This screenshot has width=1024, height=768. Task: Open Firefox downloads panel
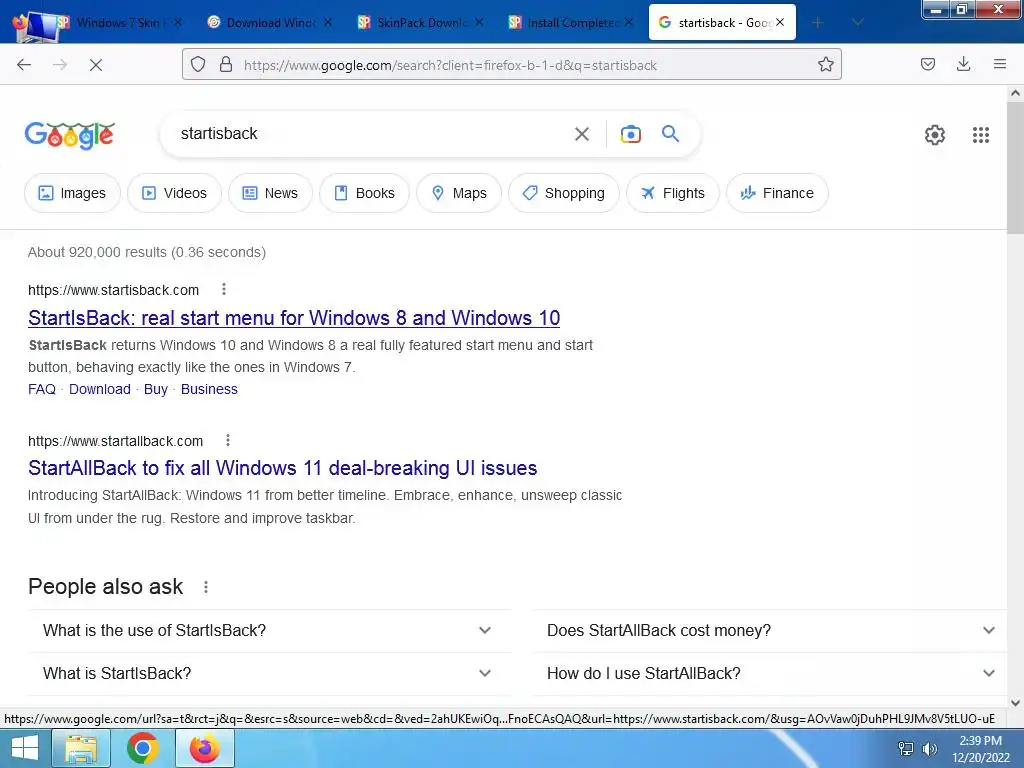[963, 64]
